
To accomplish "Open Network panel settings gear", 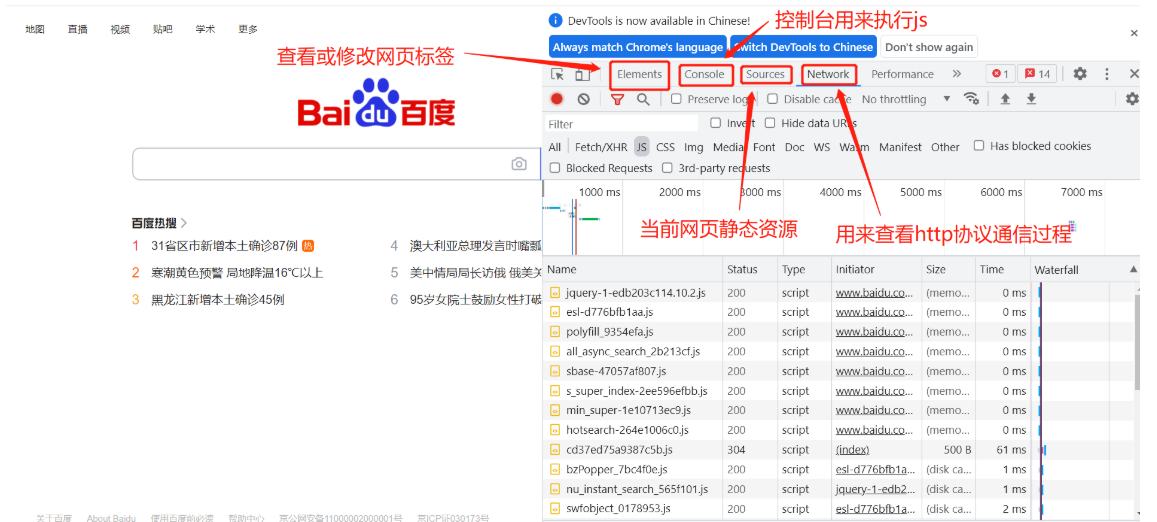I will (1132, 99).
